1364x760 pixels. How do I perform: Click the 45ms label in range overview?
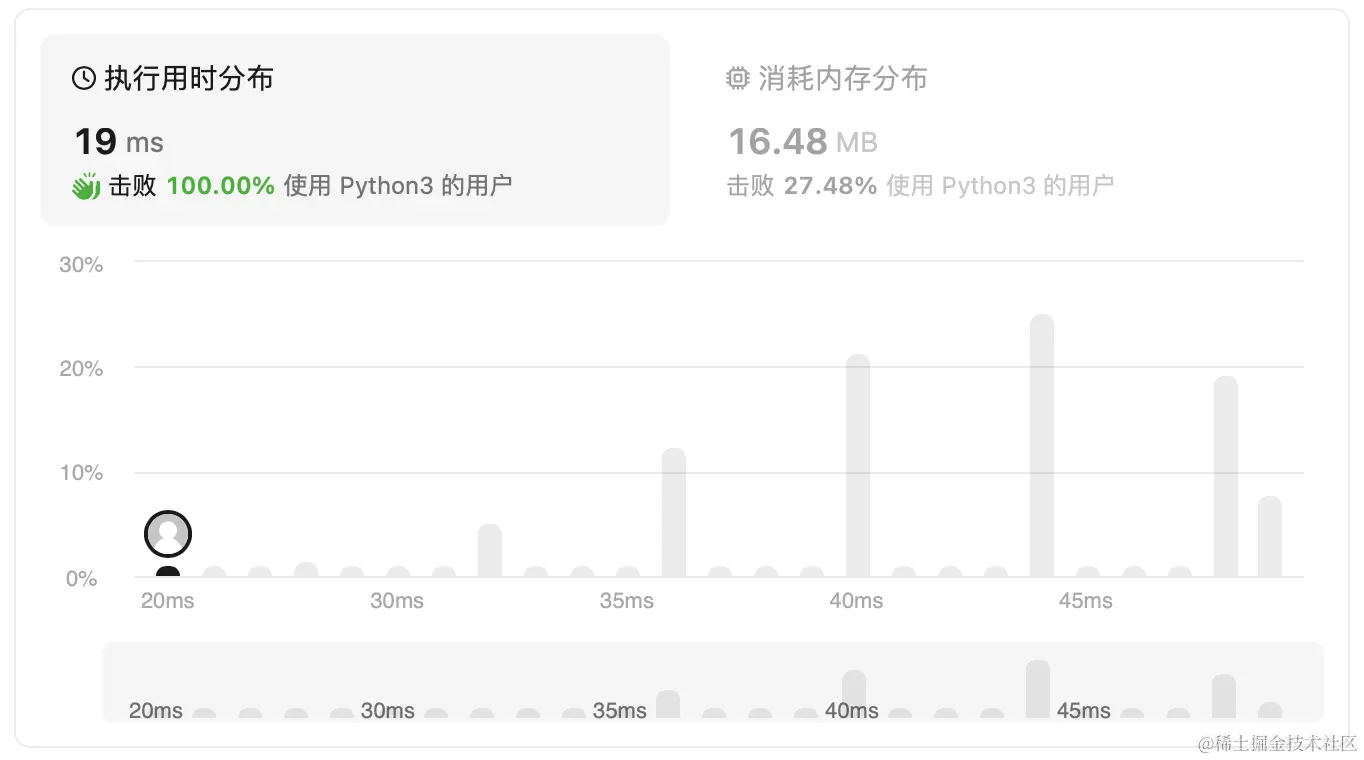pos(1084,711)
